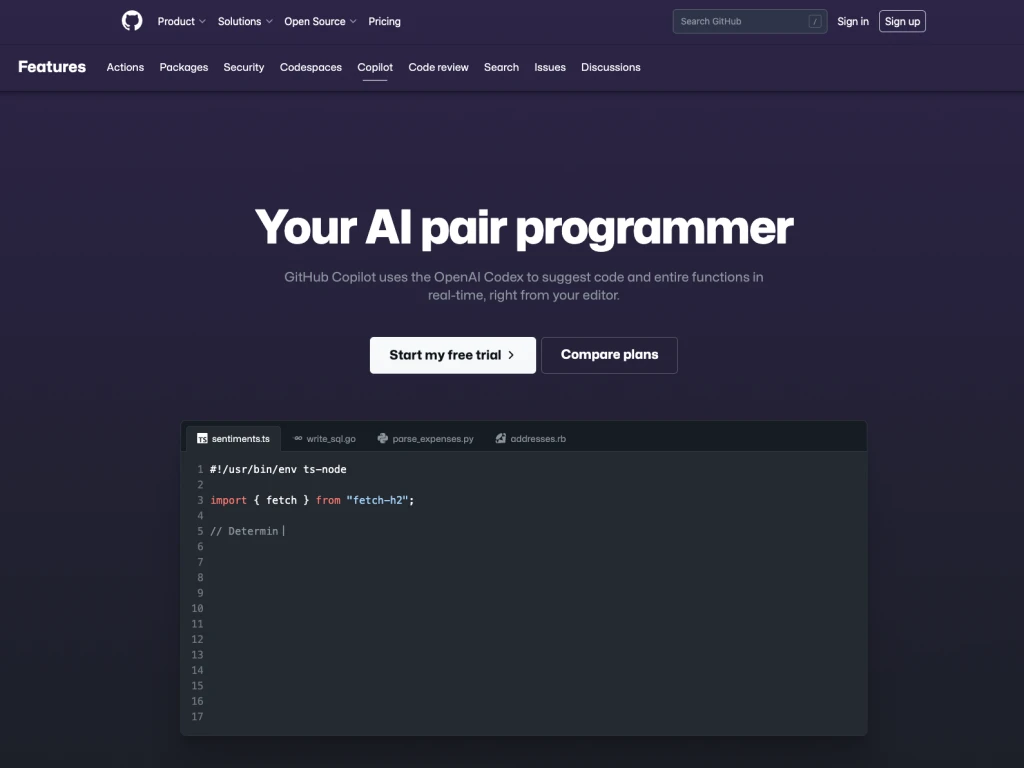
Task: Click line number 10 in the editor
Action: (197, 608)
